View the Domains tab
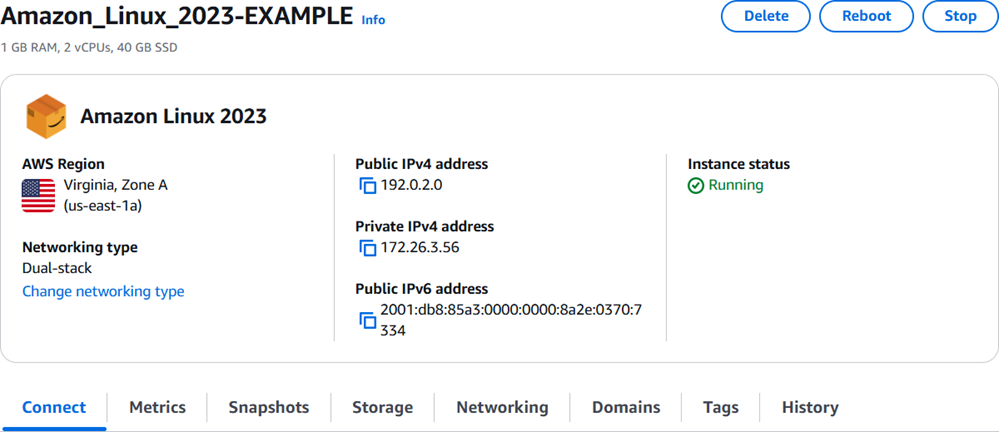Image resolution: width=999 pixels, height=432 pixels. [626, 407]
